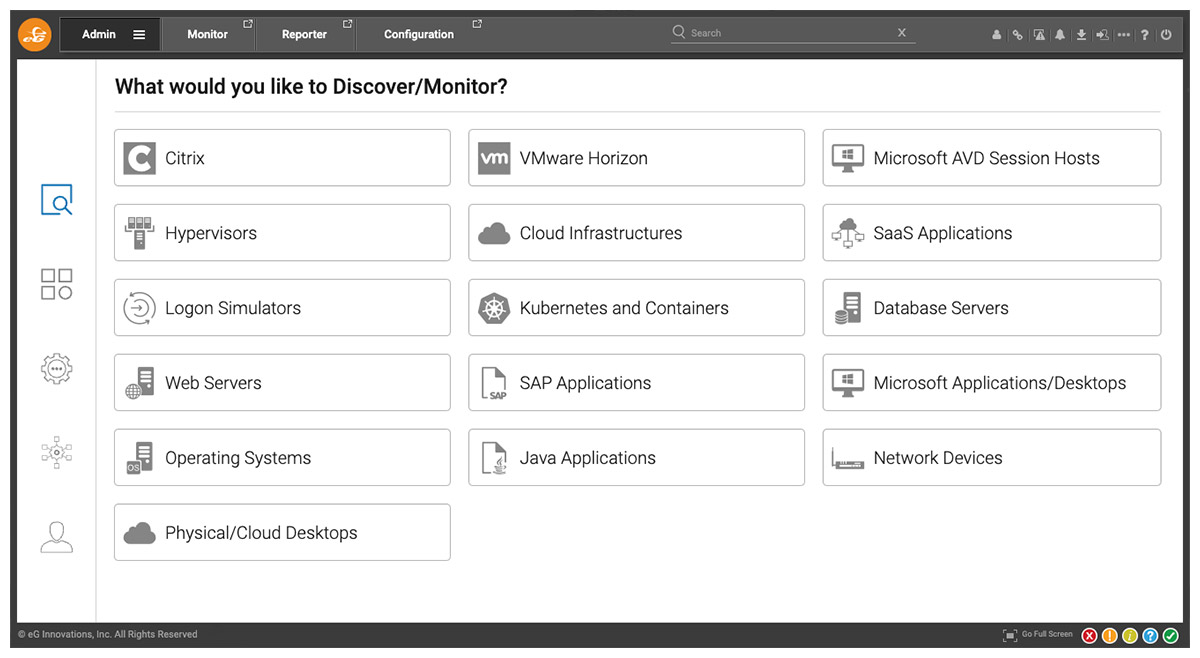This screenshot has height=658, width=1200.
Task: Open the user silhouette icon in sidebar
Action: coord(57,537)
